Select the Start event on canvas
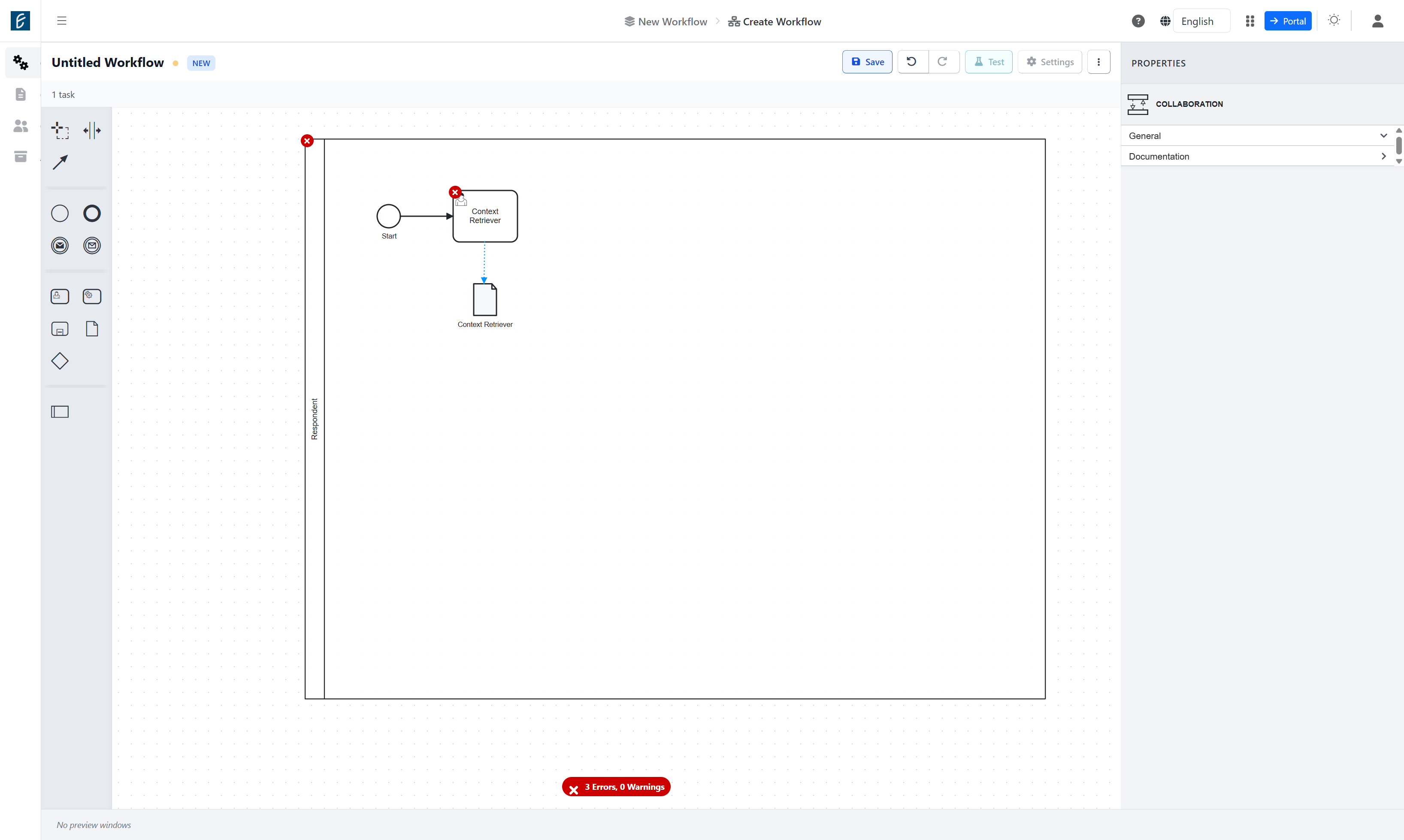Screen dimensions: 1404x840 coord(389,216)
